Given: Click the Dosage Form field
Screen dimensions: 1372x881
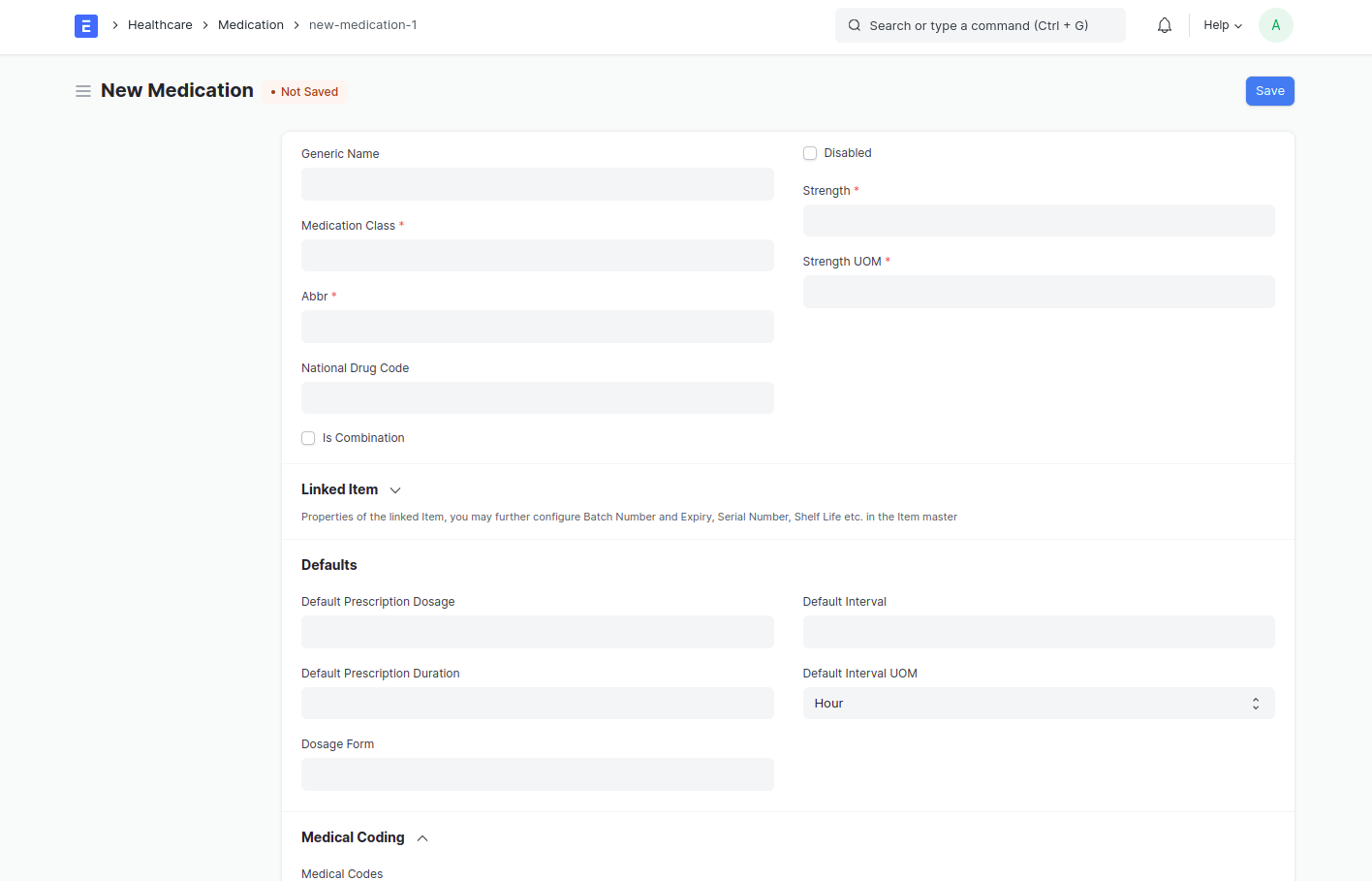Looking at the screenshot, I should tap(538, 774).
